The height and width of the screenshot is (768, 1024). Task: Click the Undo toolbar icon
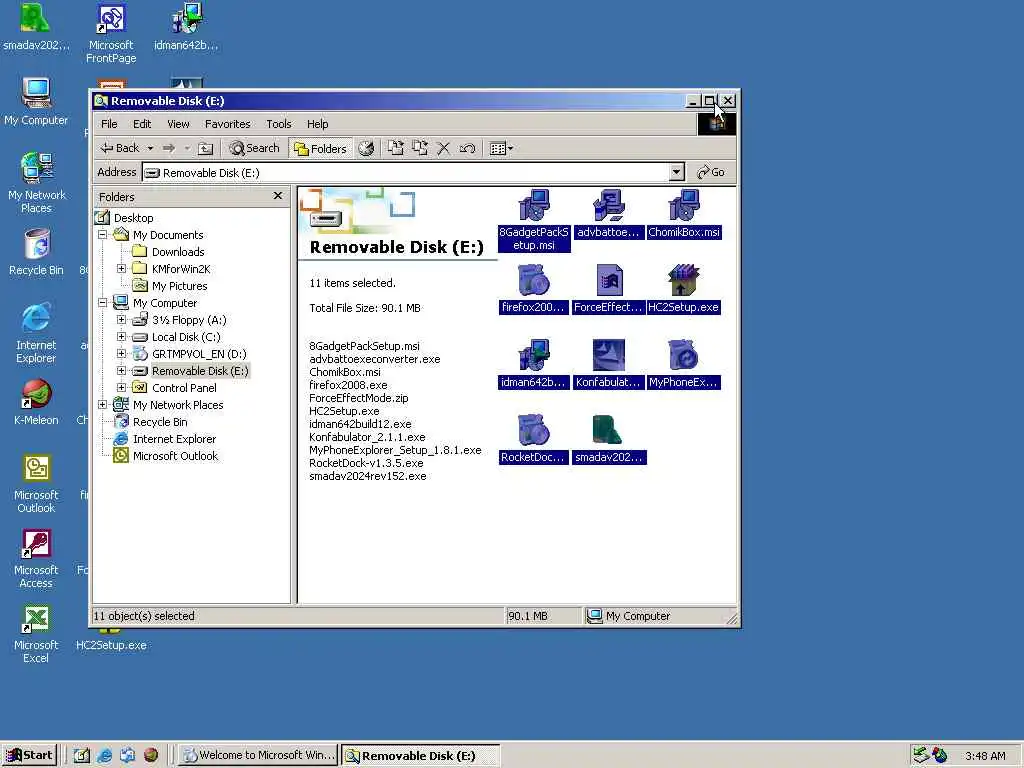click(468, 148)
